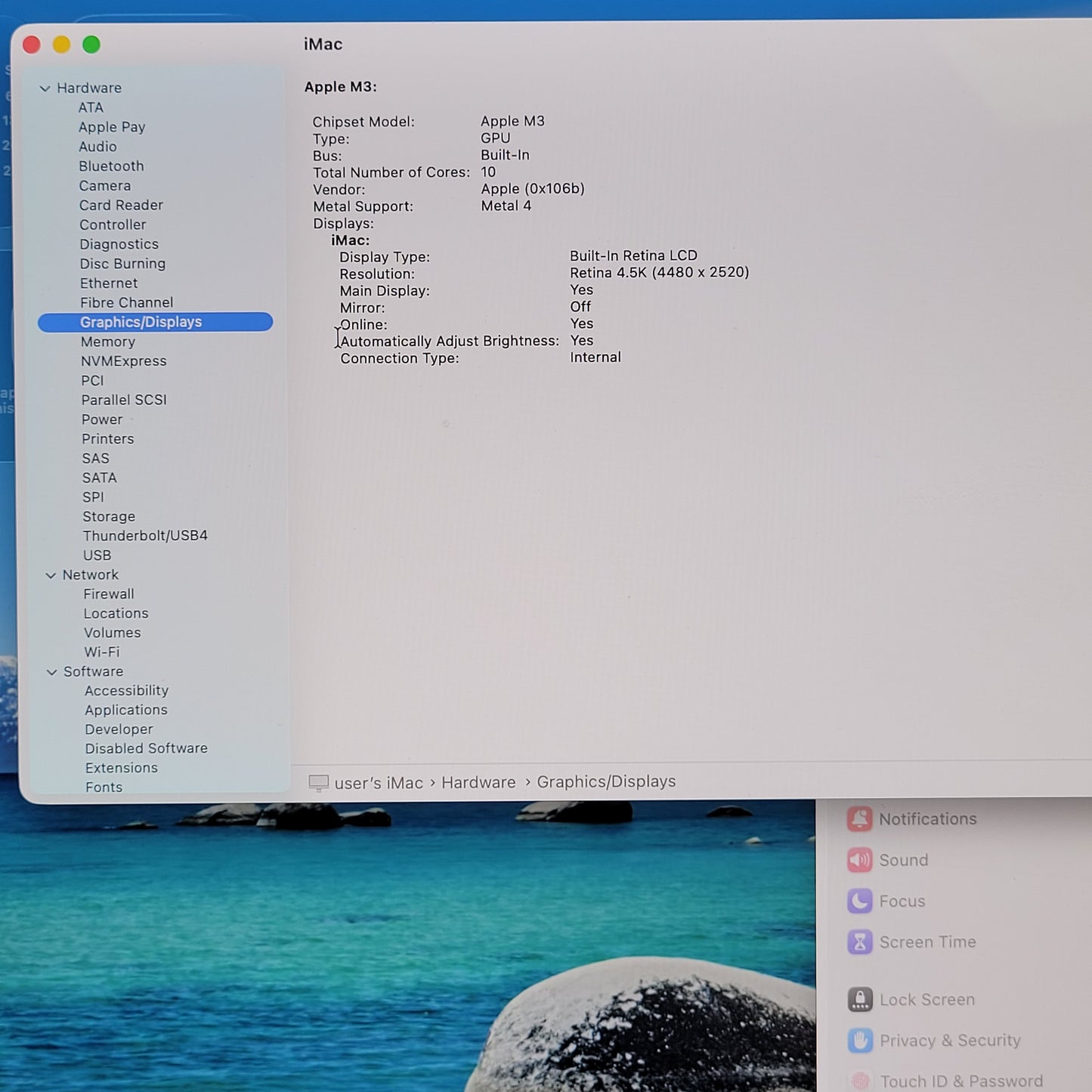Click the bold 'iMac:' display heading
This screenshot has height=1092, width=1092.
coord(350,240)
